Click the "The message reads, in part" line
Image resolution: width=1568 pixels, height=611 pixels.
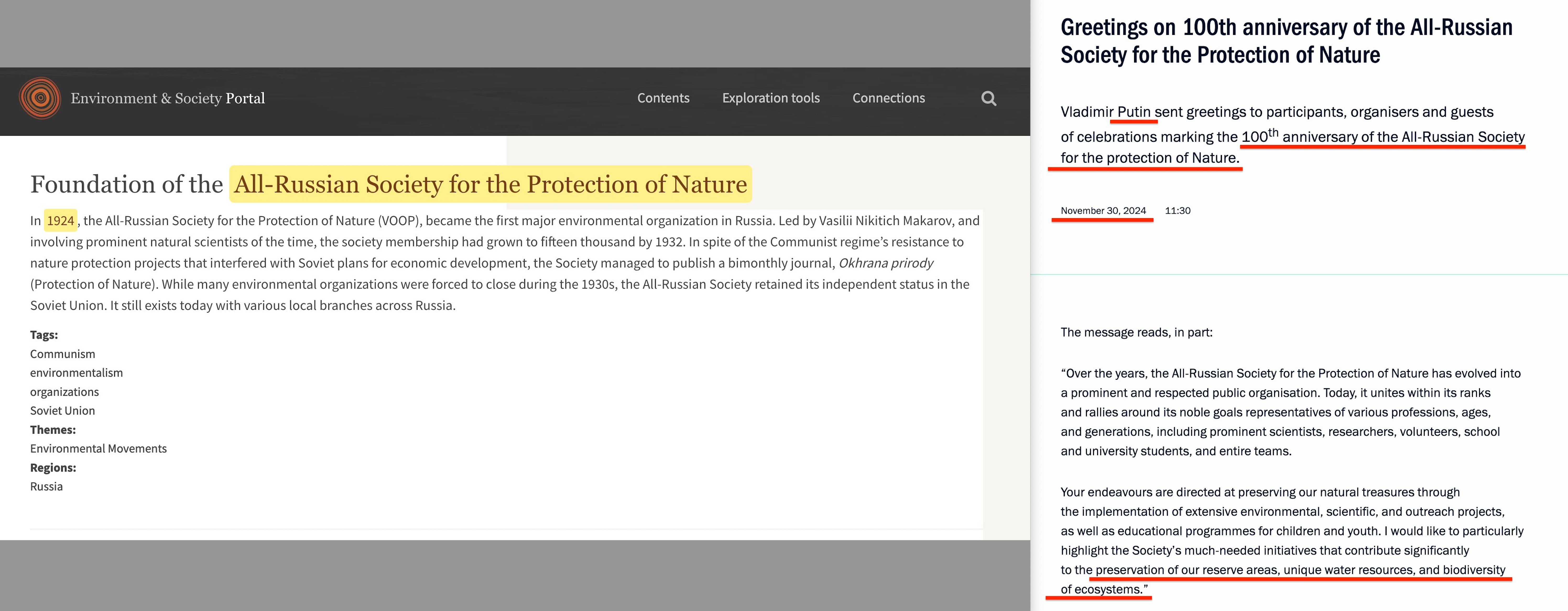[x=1136, y=333]
